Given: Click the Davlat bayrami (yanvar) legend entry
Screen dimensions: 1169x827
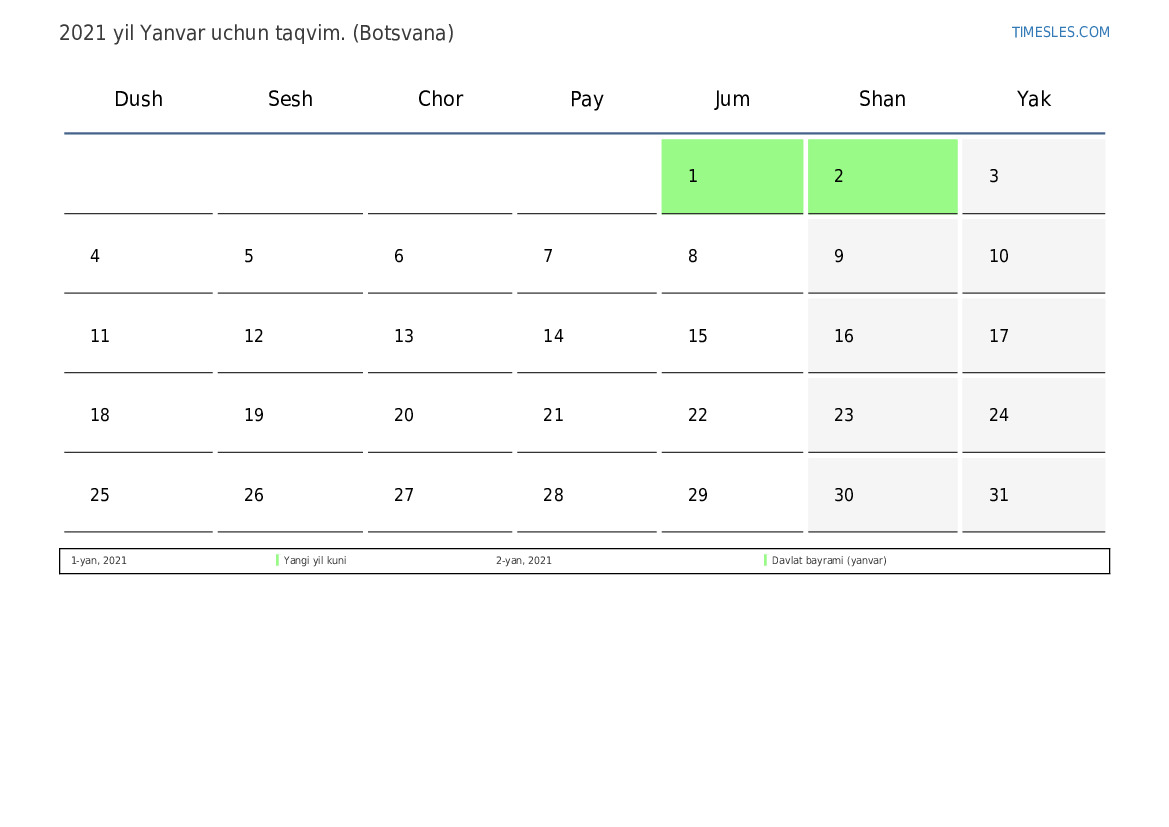Looking at the screenshot, I should point(829,561).
